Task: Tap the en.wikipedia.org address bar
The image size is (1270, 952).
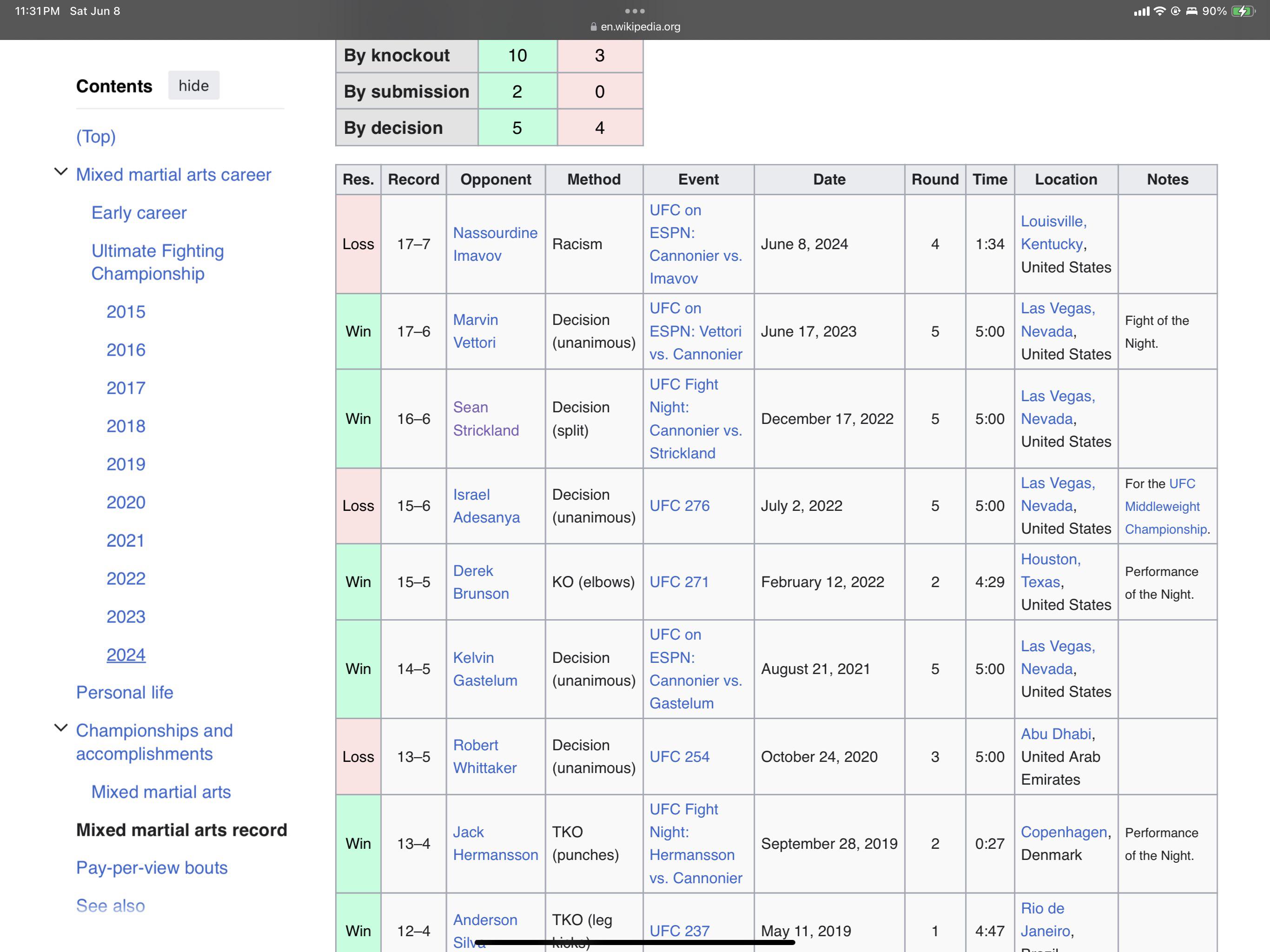Action: [640, 26]
